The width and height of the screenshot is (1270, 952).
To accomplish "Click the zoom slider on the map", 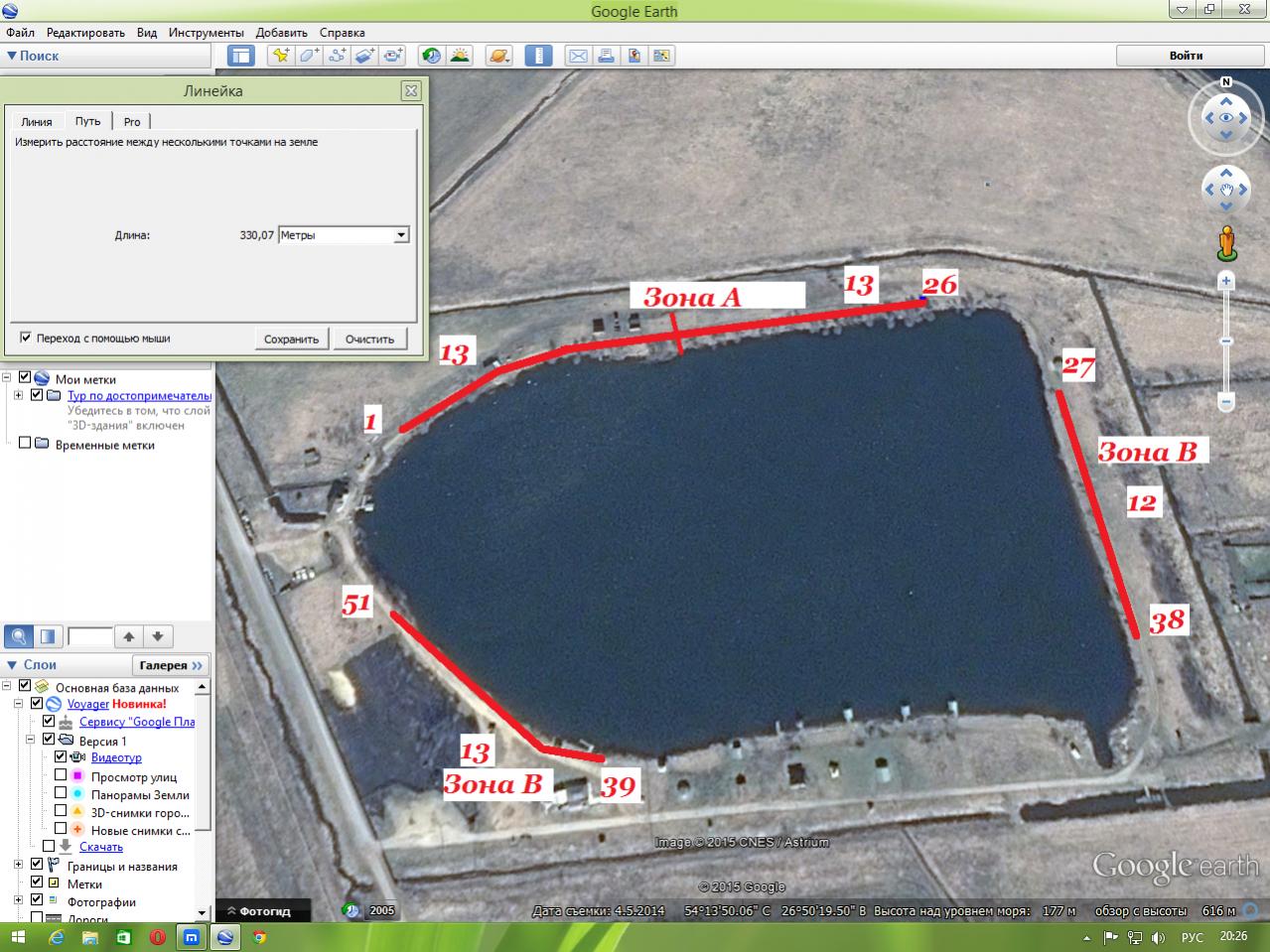I will [1226, 341].
